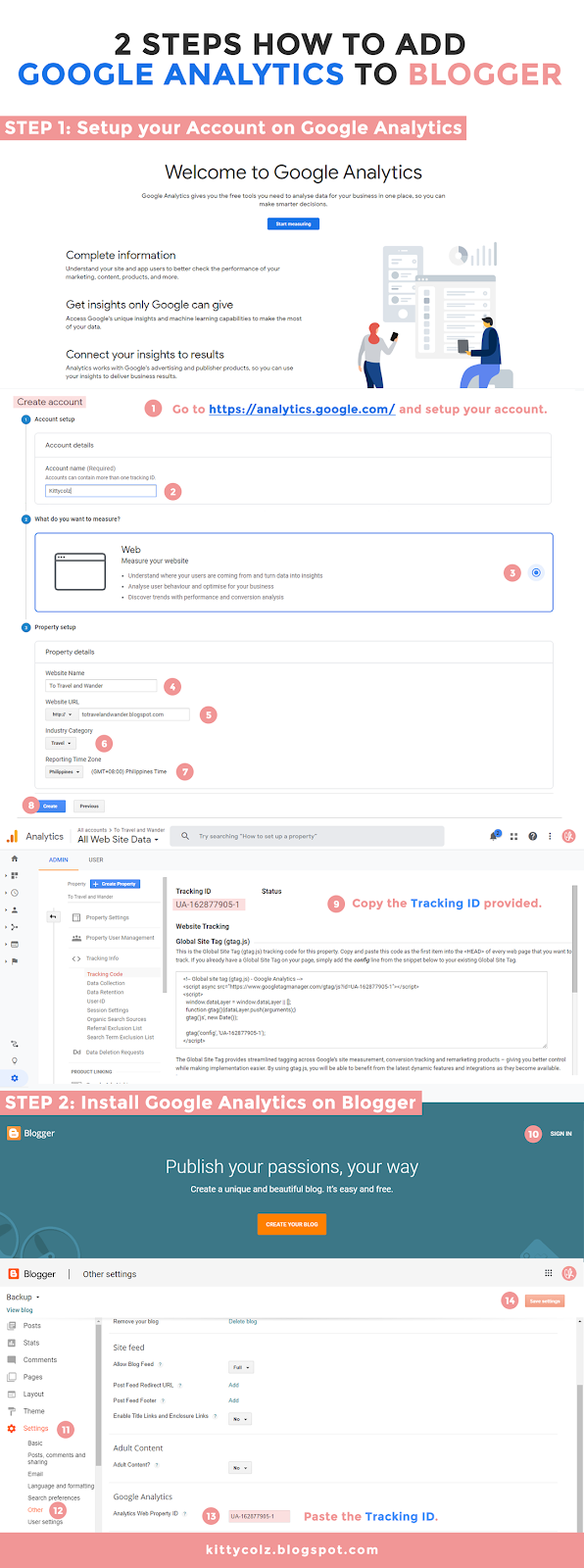
Task: Open the http:// protocol dropdown
Action: [61, 714]
